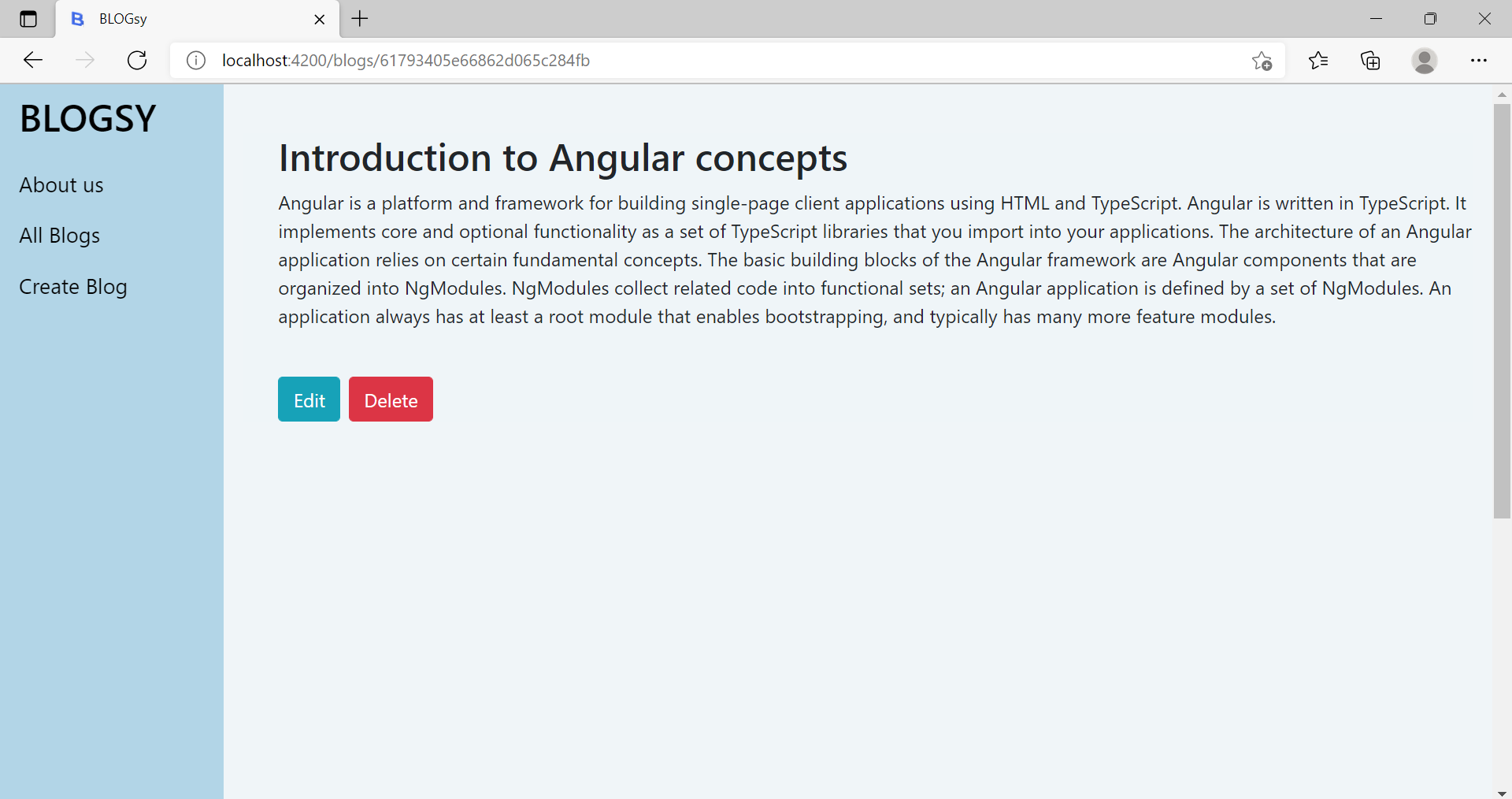
Task: Navigate to About us page
Action: pyautogui.click(x=61, y=184)
